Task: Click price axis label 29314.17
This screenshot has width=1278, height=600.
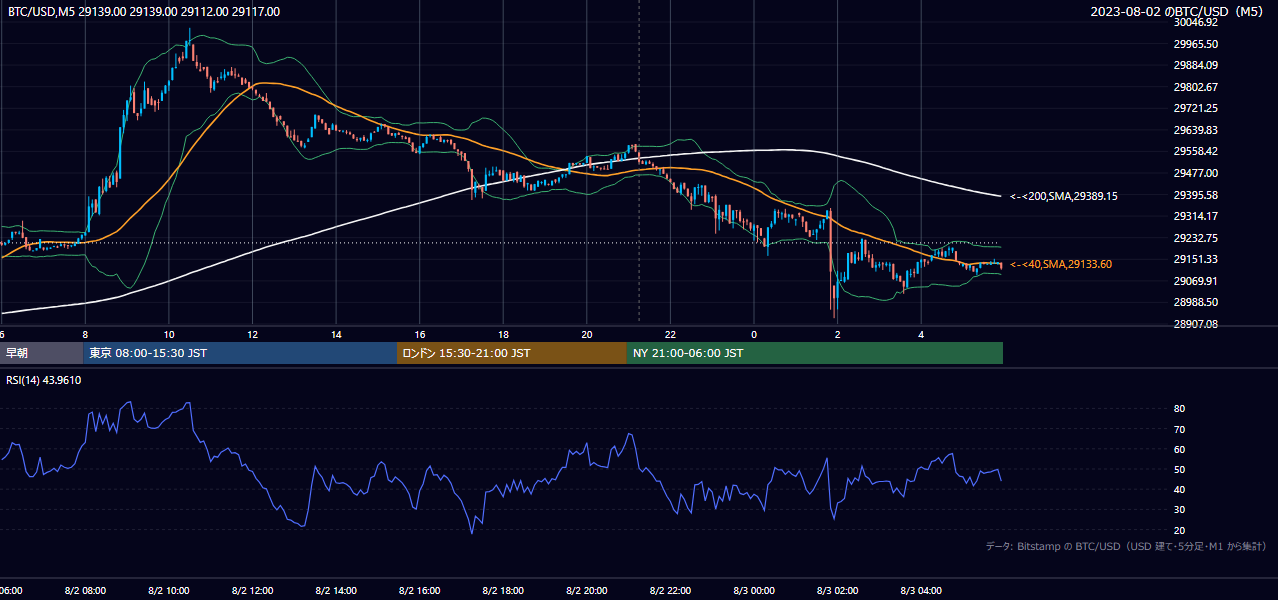Action: point(1196,216)
